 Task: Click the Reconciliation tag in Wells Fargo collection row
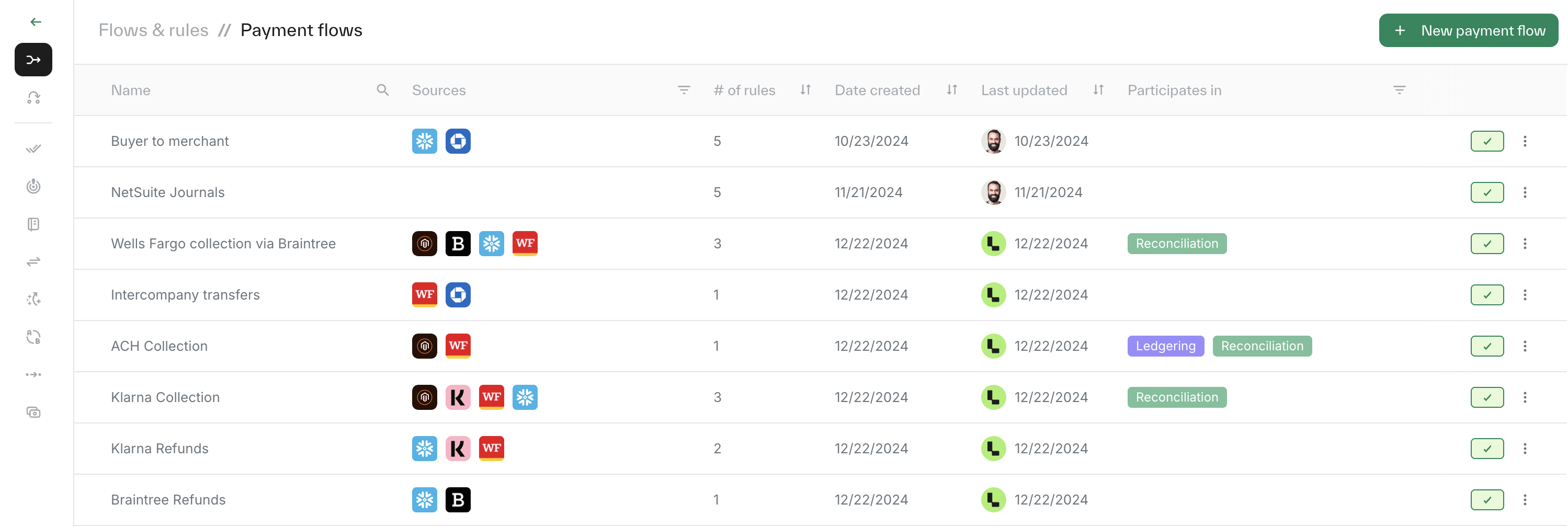1177,244
